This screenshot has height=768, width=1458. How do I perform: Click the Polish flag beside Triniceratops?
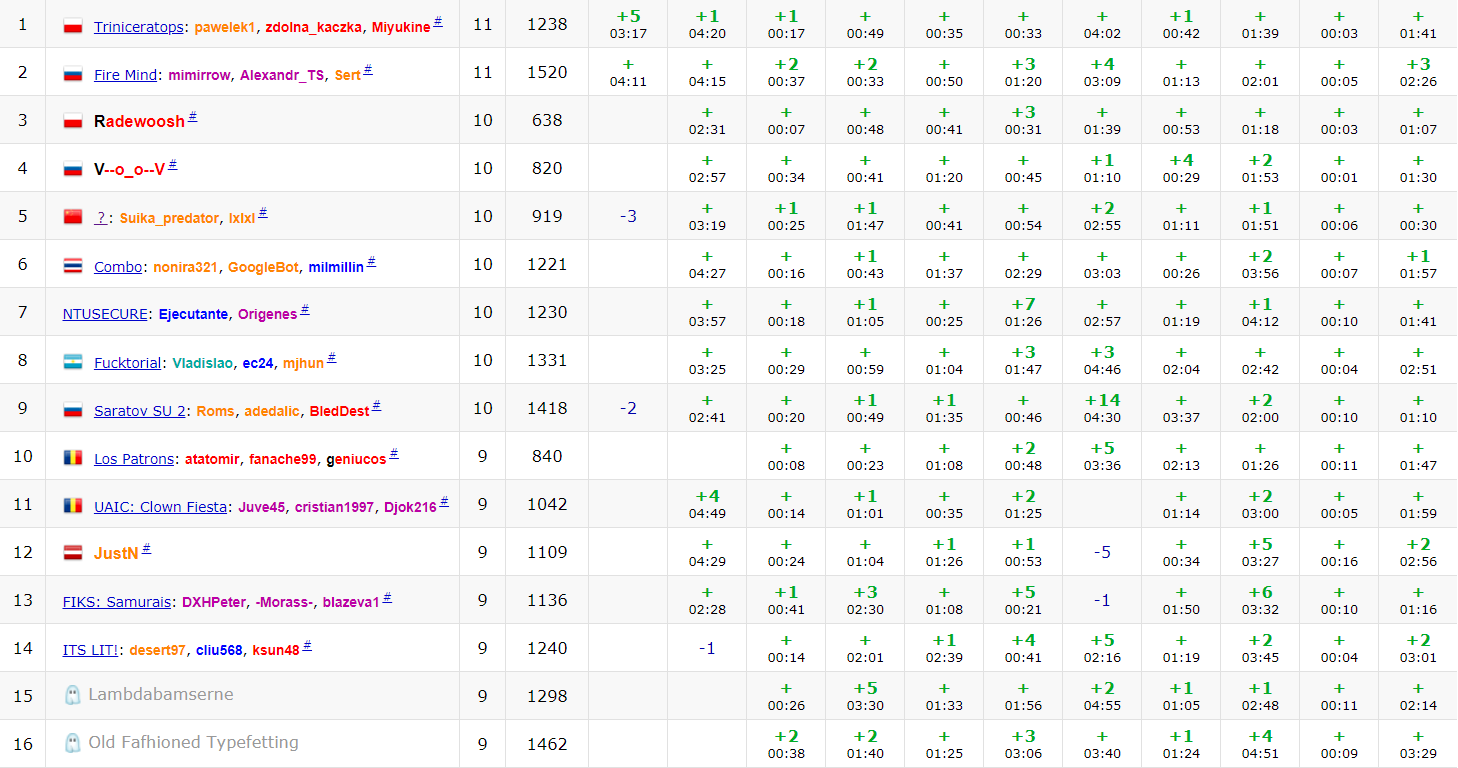pos(72,26)
